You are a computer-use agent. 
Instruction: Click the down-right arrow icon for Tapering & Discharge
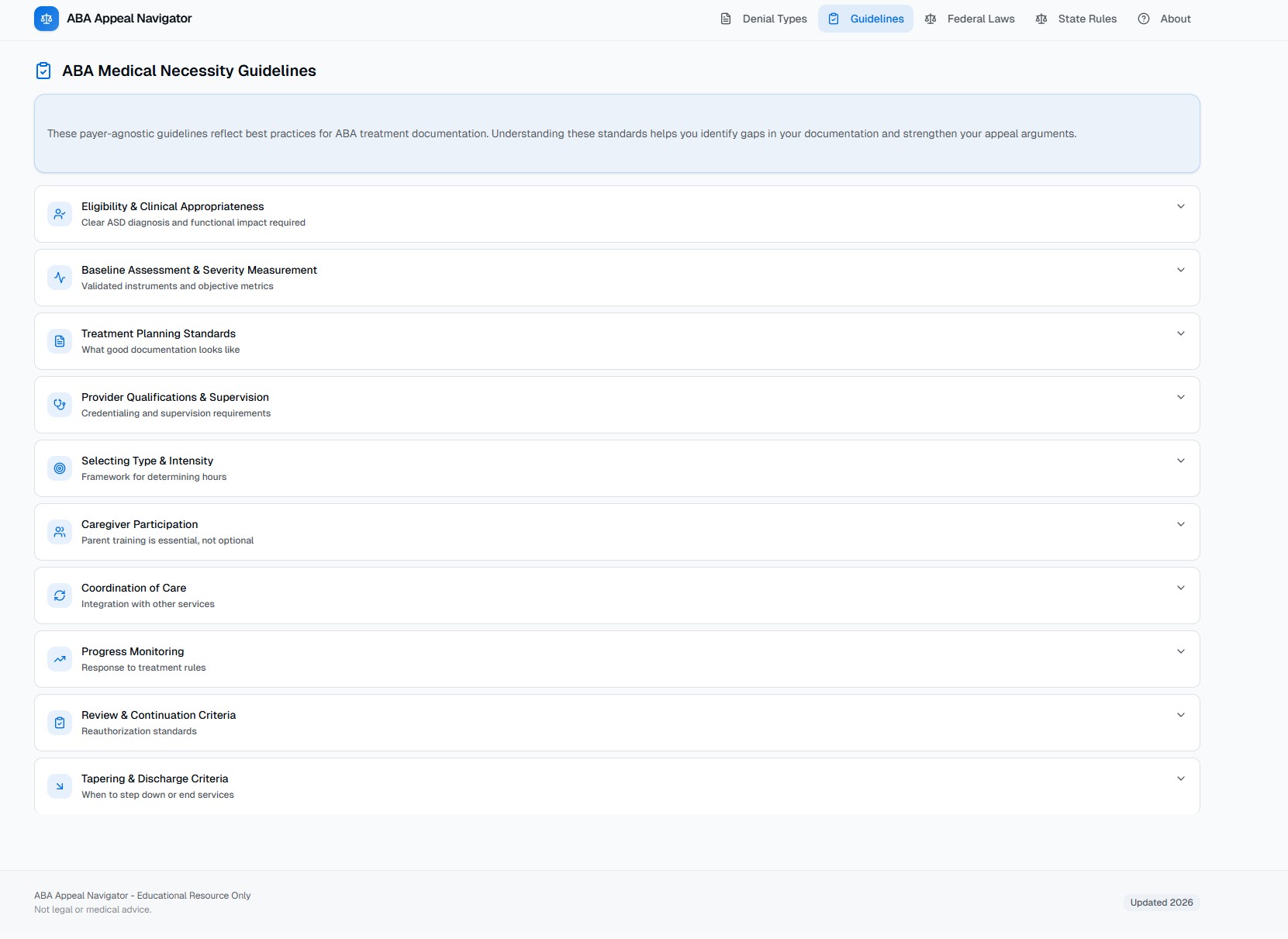60,786
